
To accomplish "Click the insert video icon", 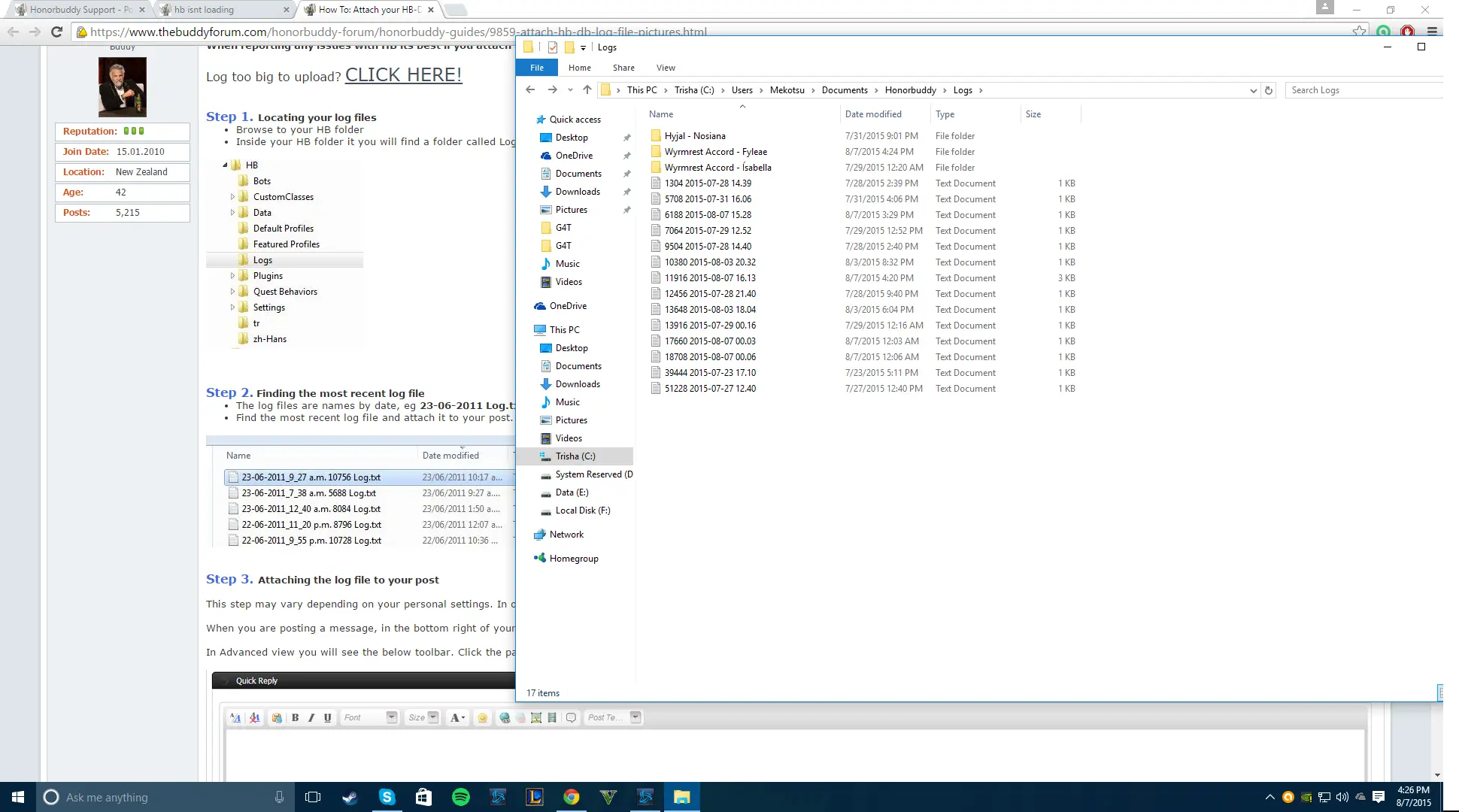I will pyautogui.click(x=552, y=717).
